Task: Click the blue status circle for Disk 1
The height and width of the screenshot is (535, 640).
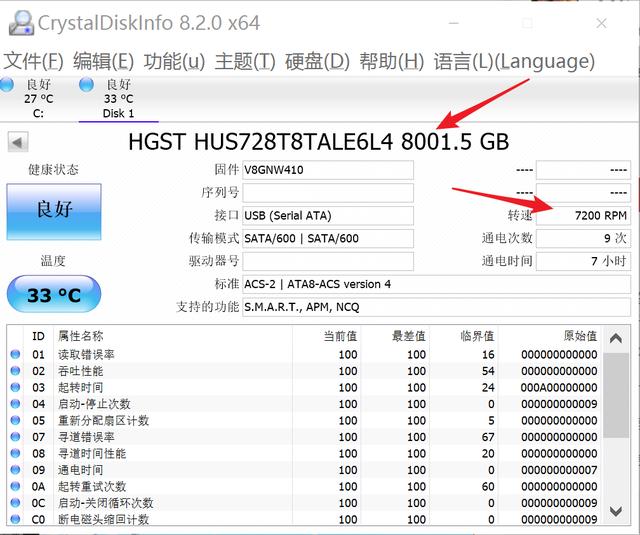Action: coord(86,84)
